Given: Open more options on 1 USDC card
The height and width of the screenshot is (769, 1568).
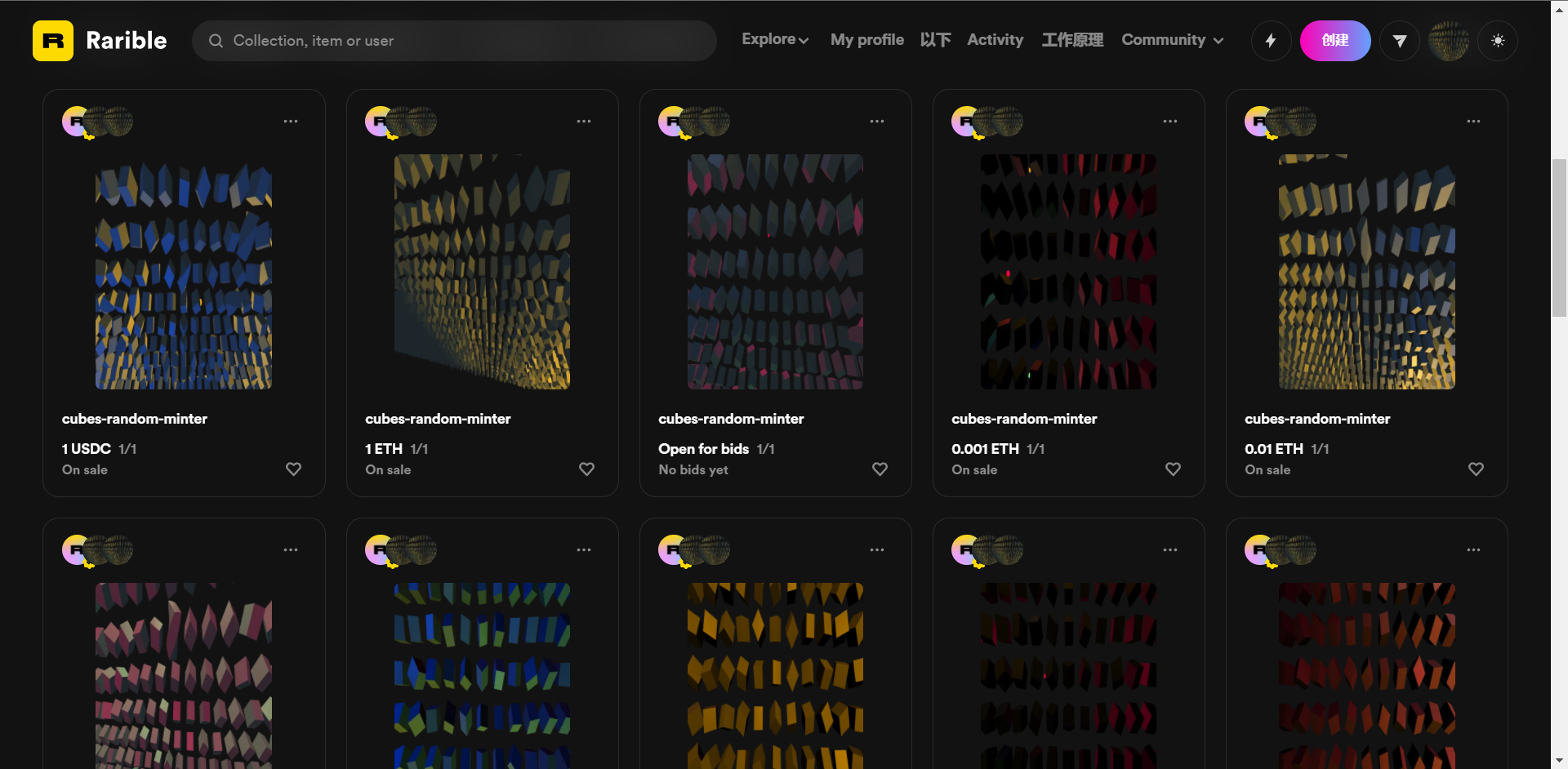Looking at the screenshot, I should pos(291,121).
